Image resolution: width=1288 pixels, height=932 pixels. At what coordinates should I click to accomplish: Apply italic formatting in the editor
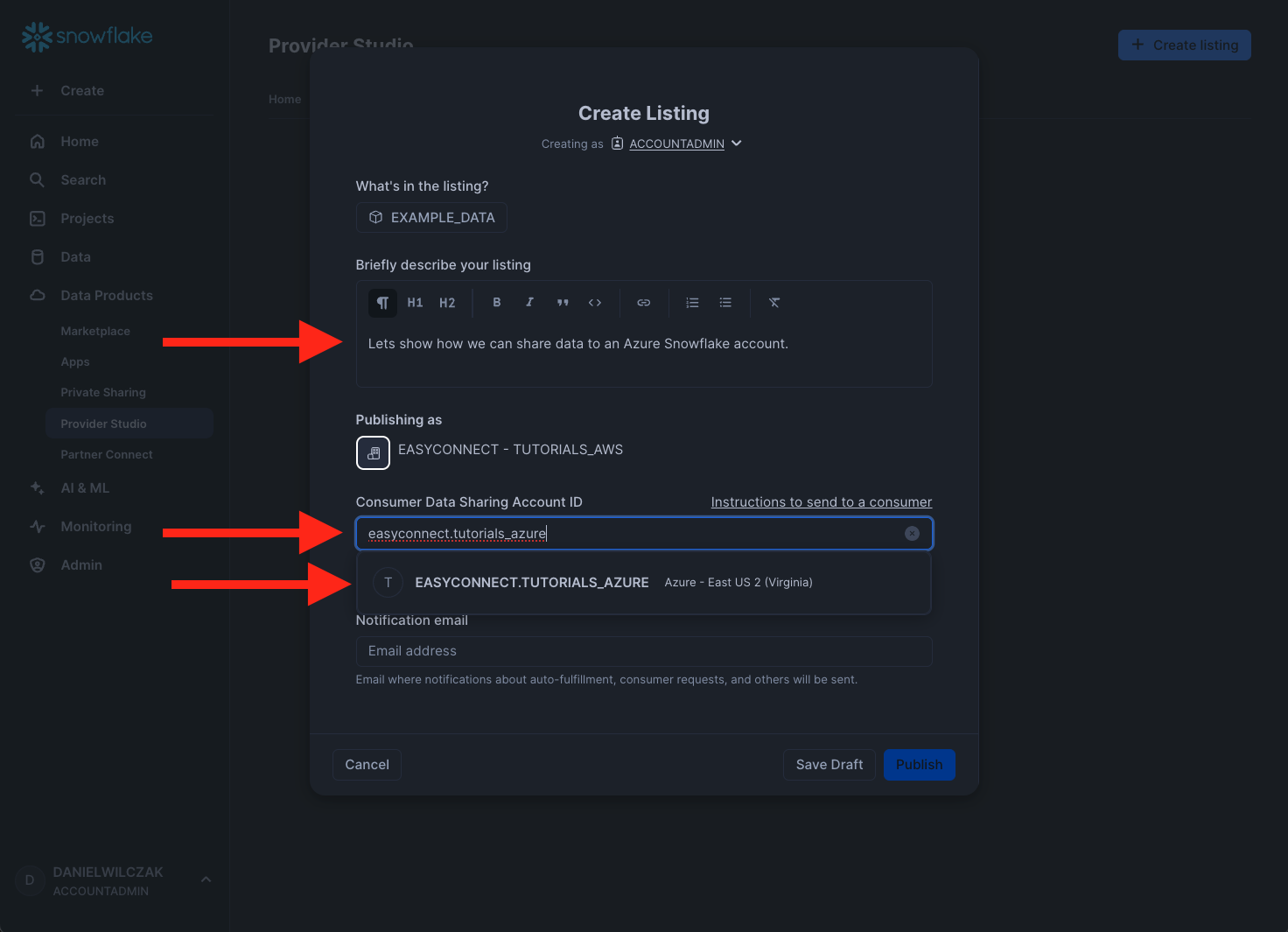529,303
